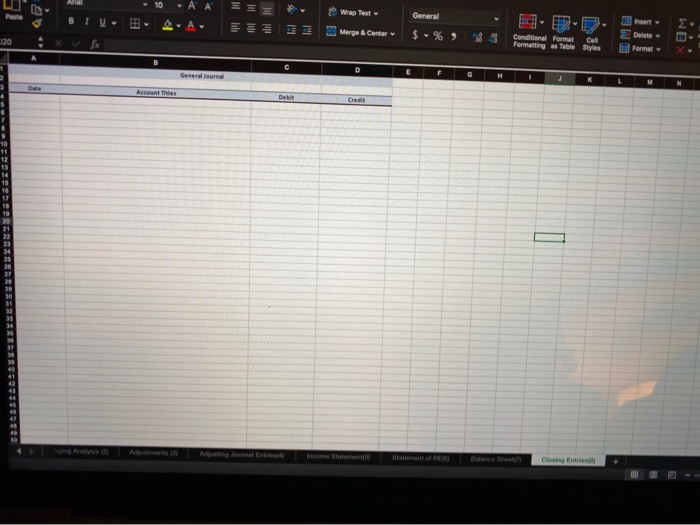The width and height of the screenshot is (700, 525).
Task: Decrease font size with smaller A
Action: click(x=208, y=7)
